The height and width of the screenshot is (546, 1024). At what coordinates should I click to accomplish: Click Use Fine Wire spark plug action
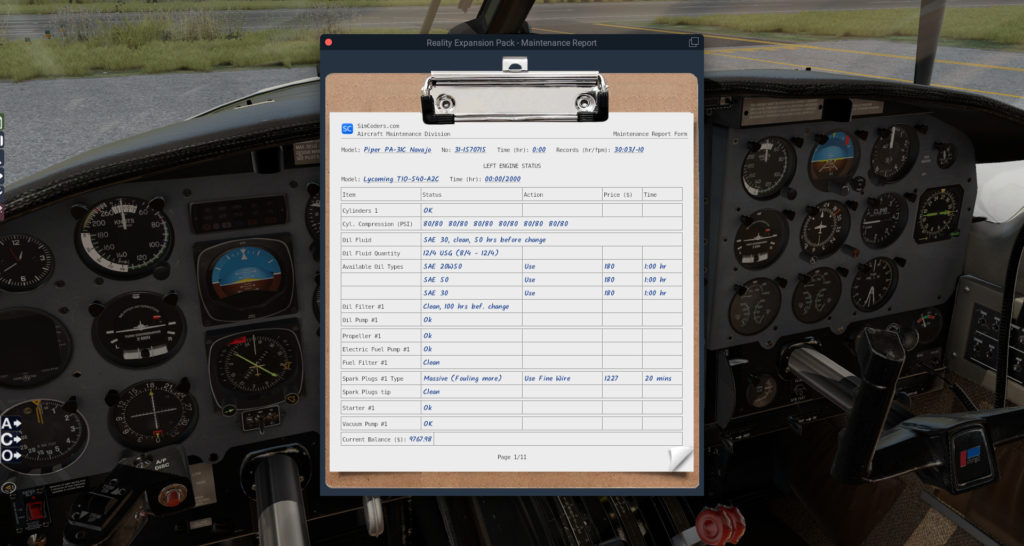tap(547, 378)
